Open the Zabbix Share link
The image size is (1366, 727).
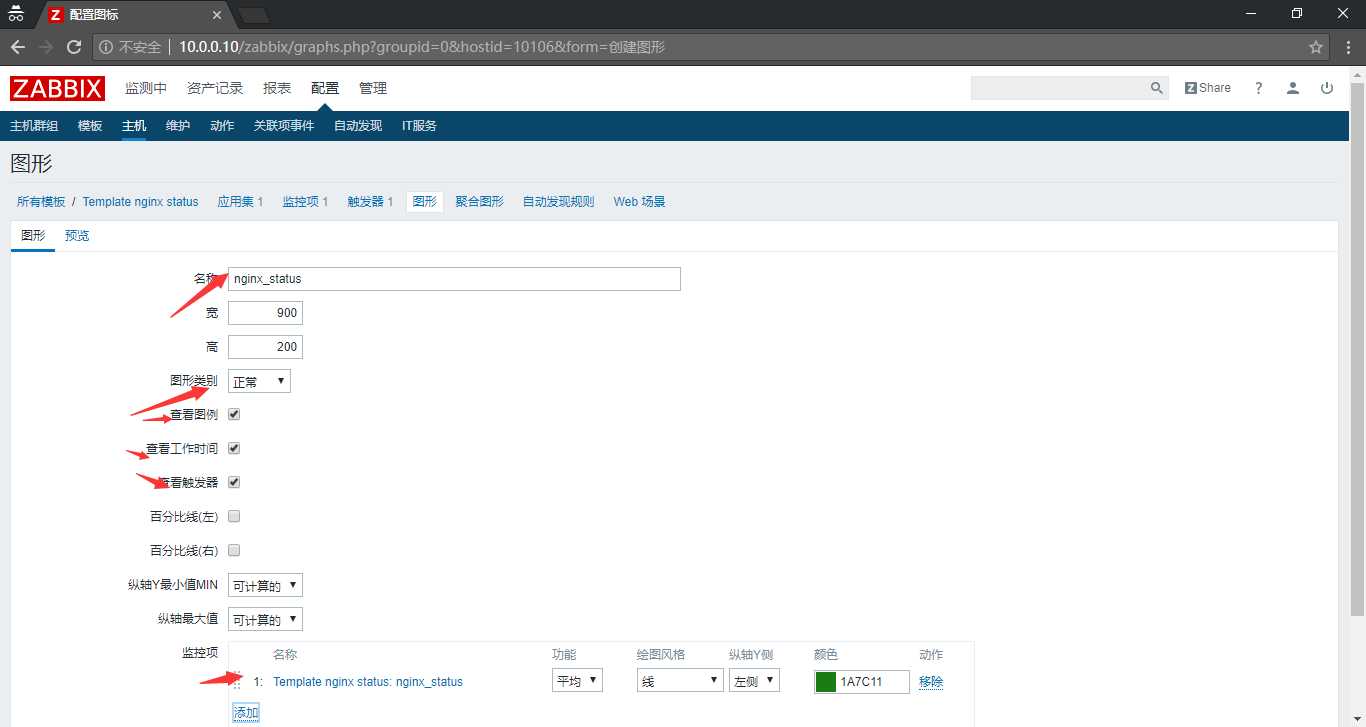pos(1208,88)
